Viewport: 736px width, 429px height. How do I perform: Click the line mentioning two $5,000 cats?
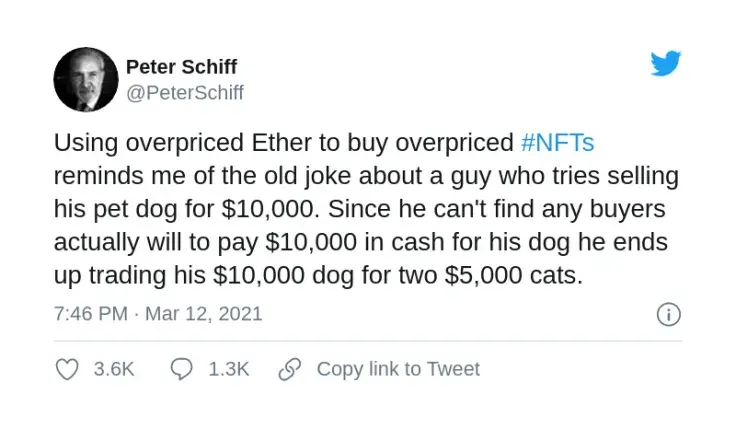318,275
